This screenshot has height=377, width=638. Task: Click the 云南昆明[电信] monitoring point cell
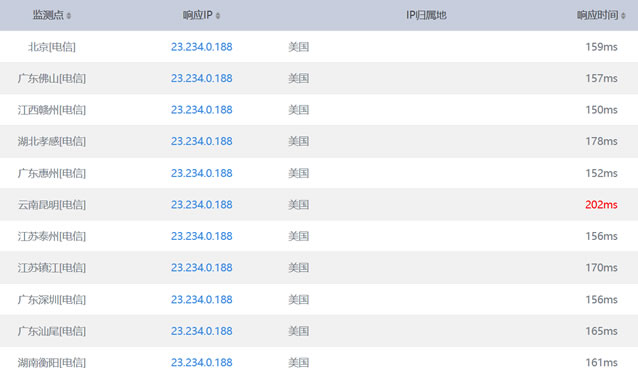pyautogui.click(x=52, y=205)
